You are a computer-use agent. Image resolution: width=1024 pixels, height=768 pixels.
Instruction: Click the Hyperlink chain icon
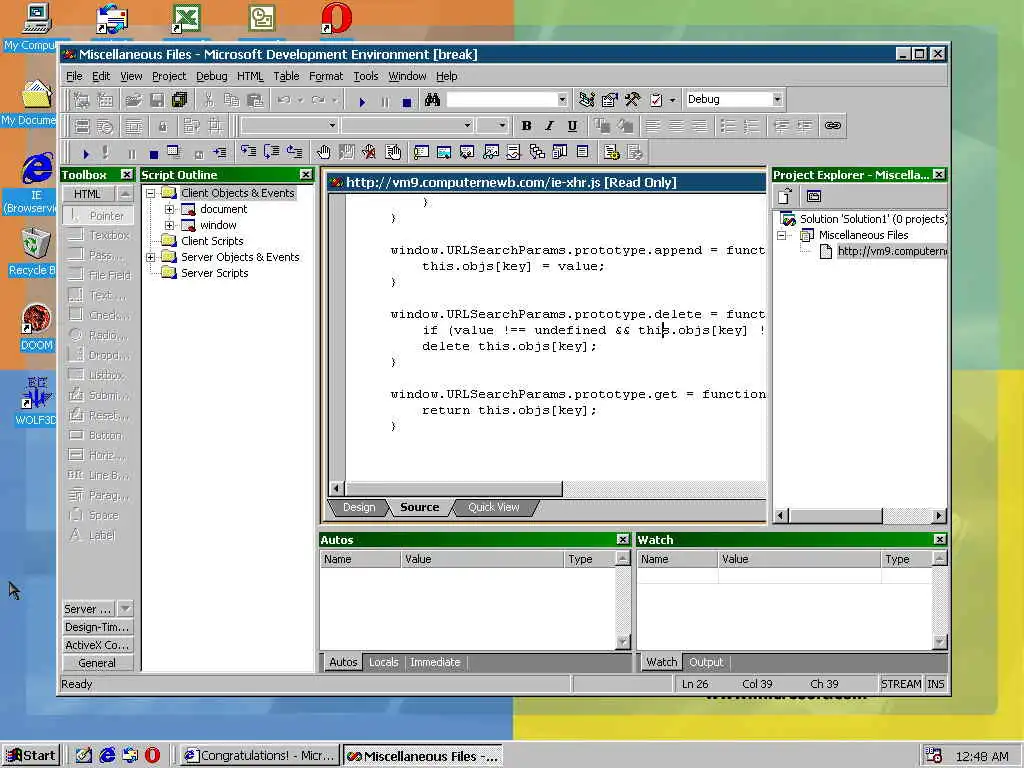point(832,125)
